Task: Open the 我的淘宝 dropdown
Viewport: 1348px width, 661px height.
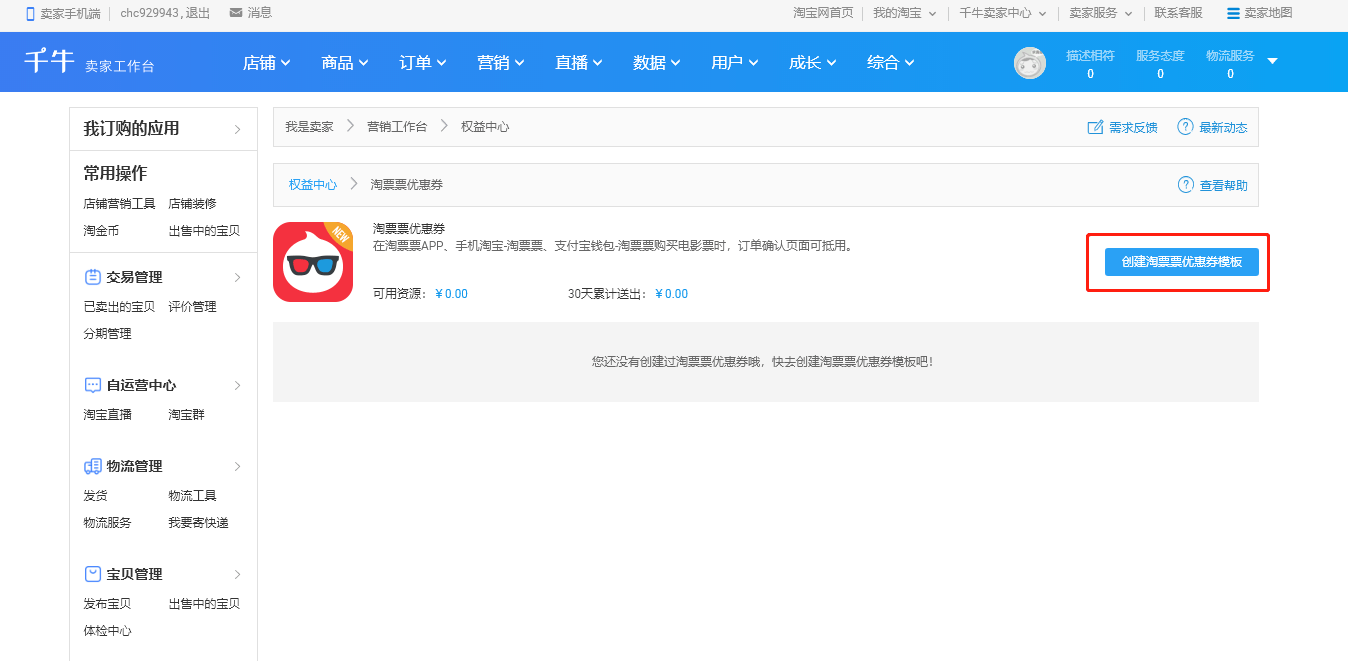Action: click(904, 13)
